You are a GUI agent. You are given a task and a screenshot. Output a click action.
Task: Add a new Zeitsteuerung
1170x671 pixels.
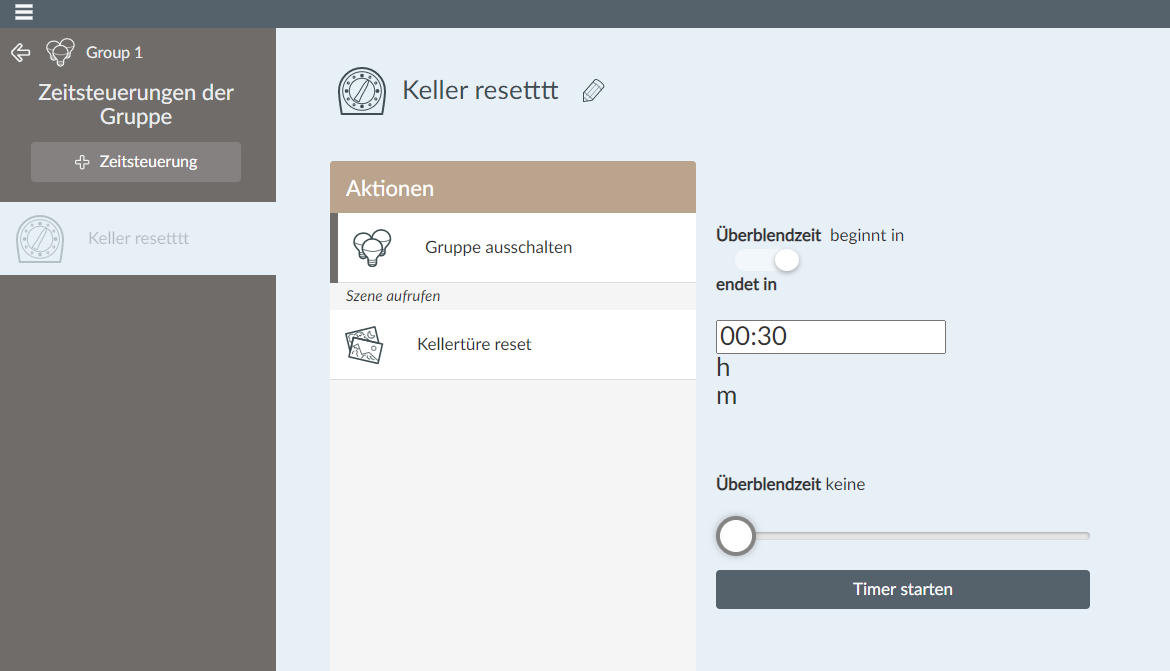click(x=136, y=162)
